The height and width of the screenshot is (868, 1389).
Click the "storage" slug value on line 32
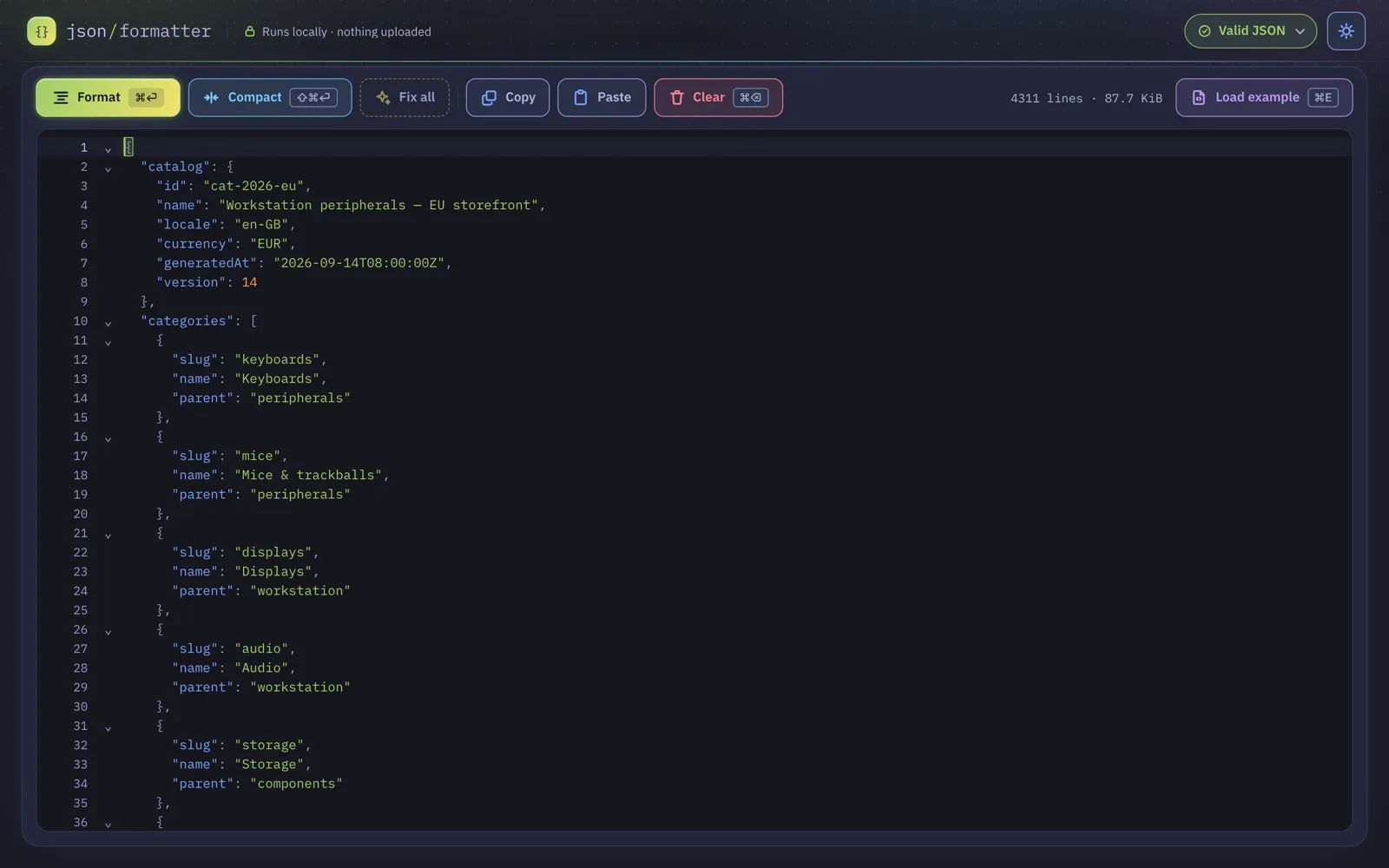pyautogui.click(x=269, y=745)
